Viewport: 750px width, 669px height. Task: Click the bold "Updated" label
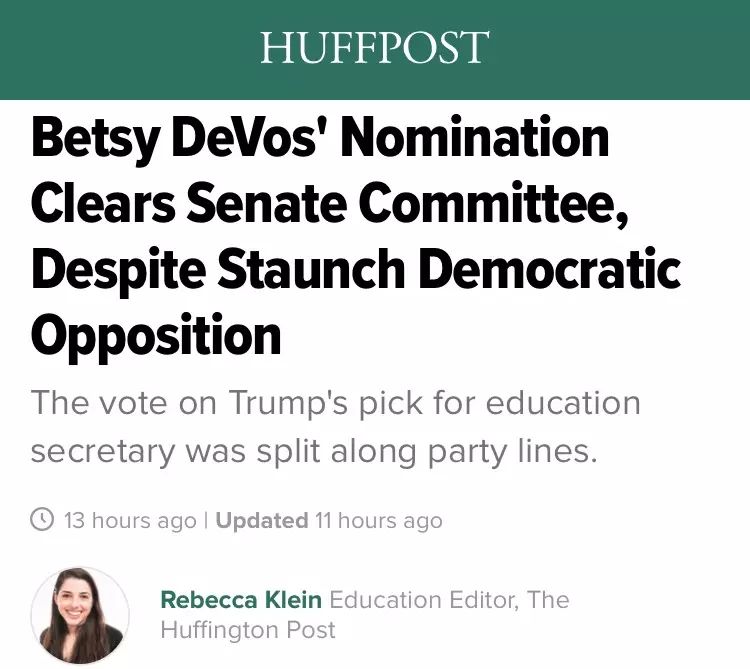(262, 520)
